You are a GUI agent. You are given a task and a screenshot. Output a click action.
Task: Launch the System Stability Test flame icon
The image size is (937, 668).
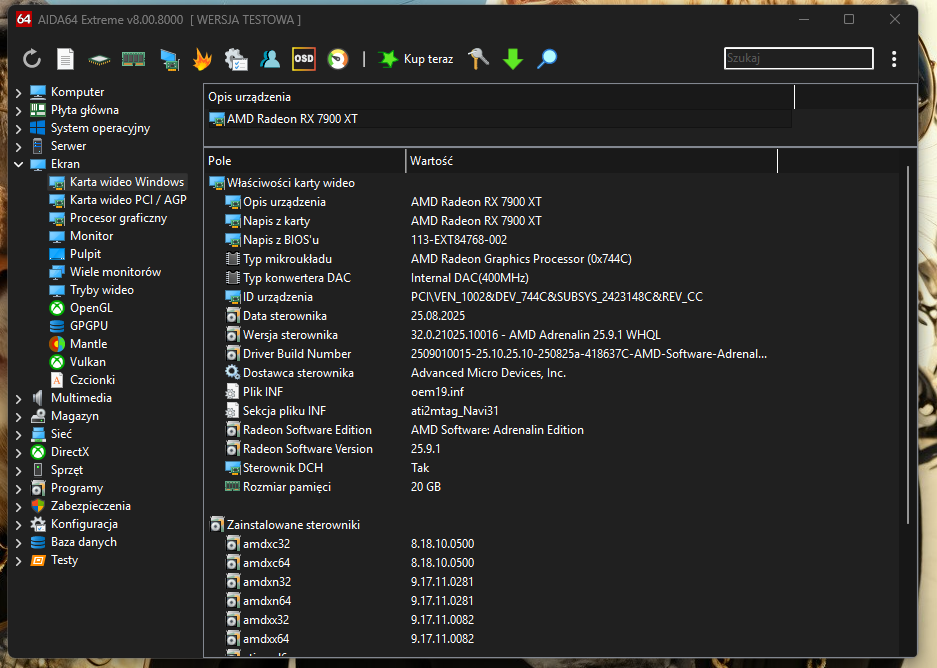click(203, 59)
